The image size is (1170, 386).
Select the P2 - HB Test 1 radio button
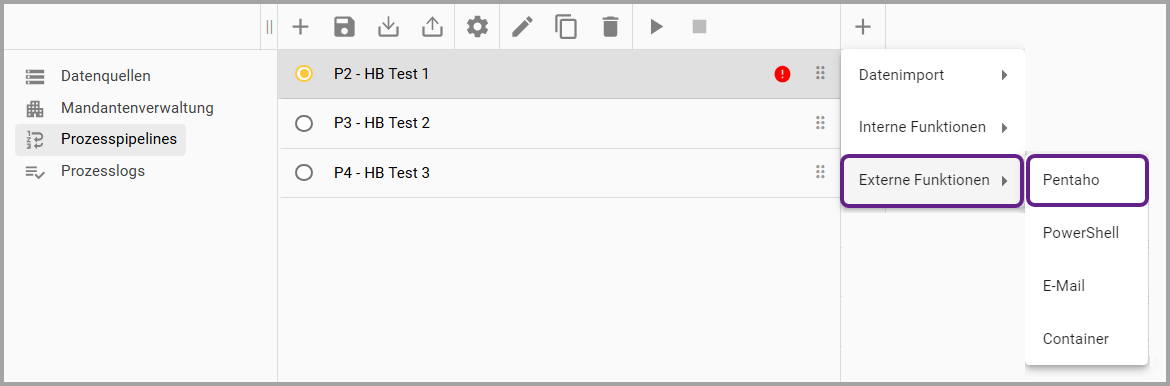tap(304, 74)
